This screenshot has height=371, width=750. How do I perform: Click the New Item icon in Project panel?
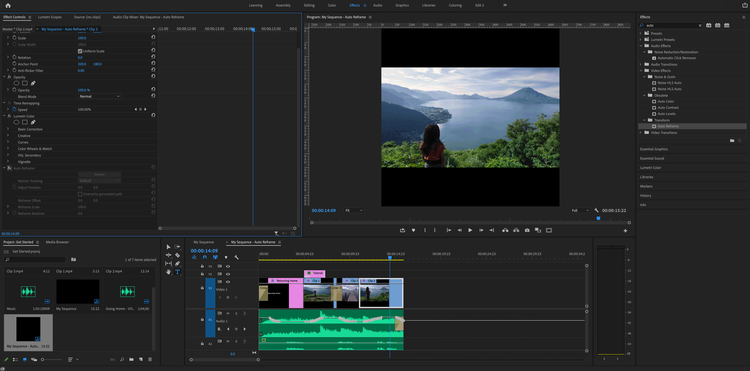click(141, 359)
